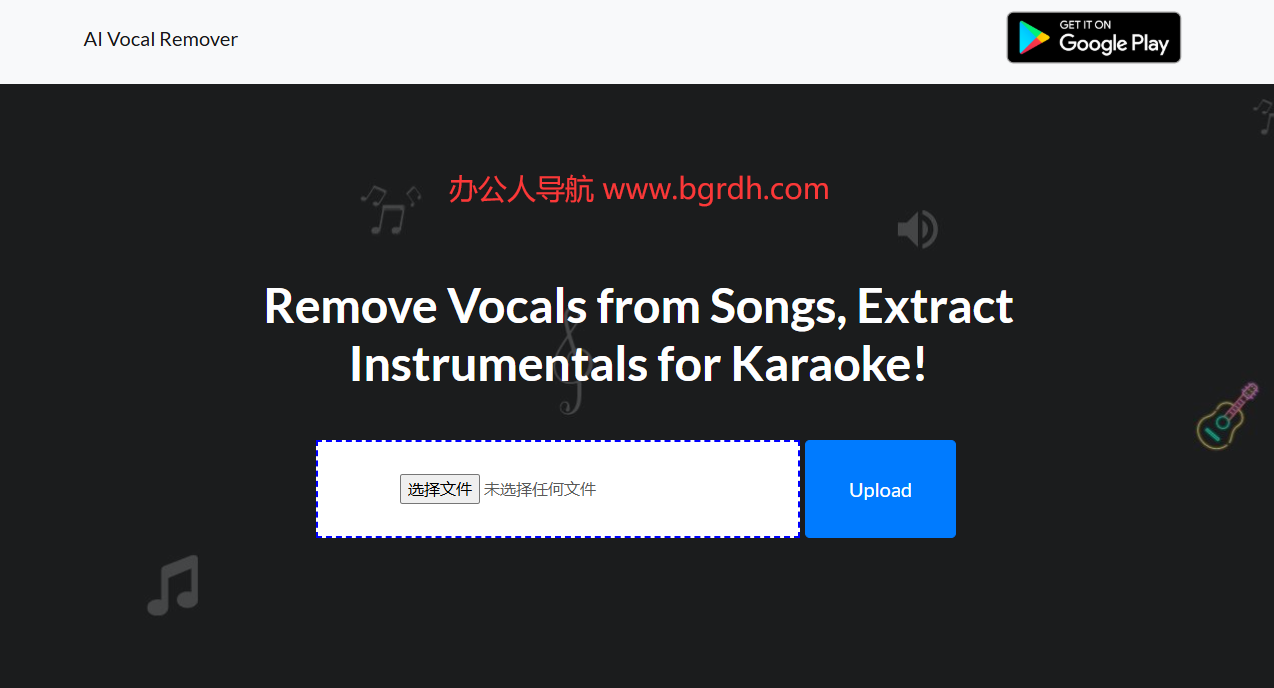1274x688 pixels.
Task: Click the AI Vocal Remover site title
Action: coord(160,39)
